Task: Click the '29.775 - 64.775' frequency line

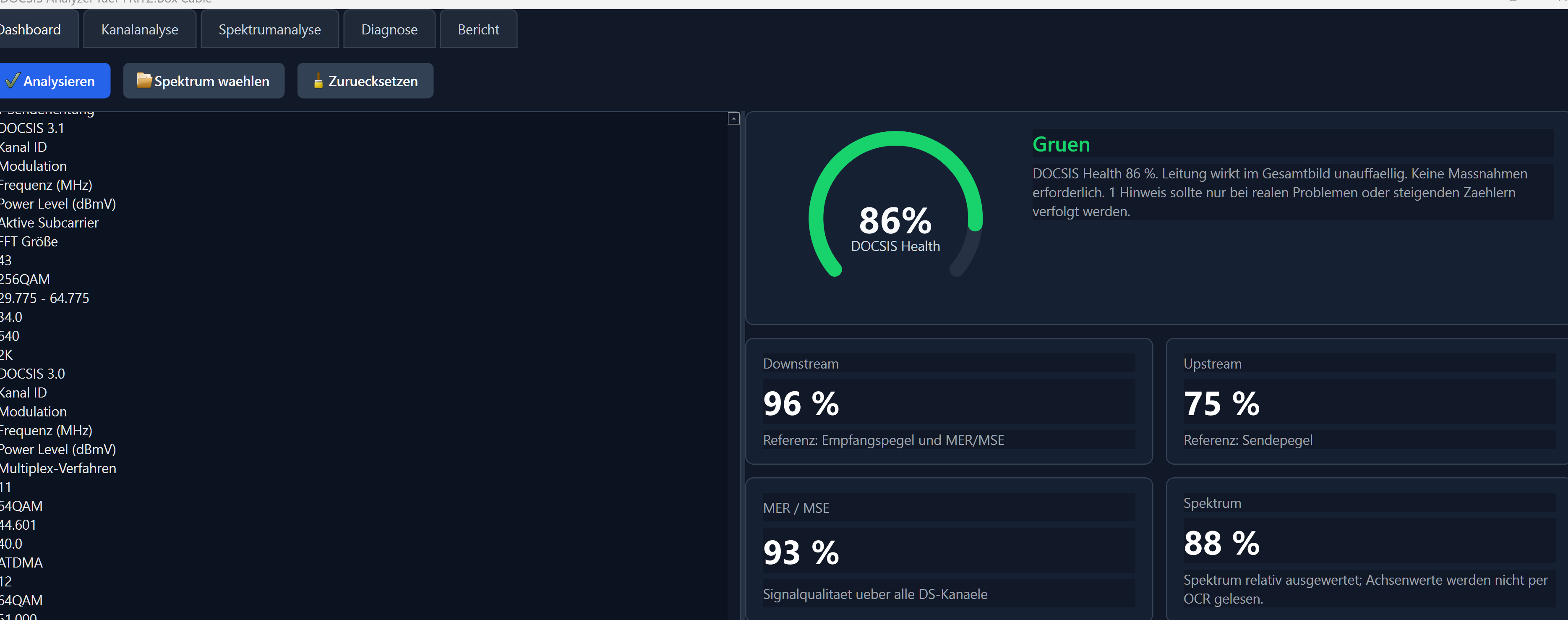Action: [x=44, y=298]
